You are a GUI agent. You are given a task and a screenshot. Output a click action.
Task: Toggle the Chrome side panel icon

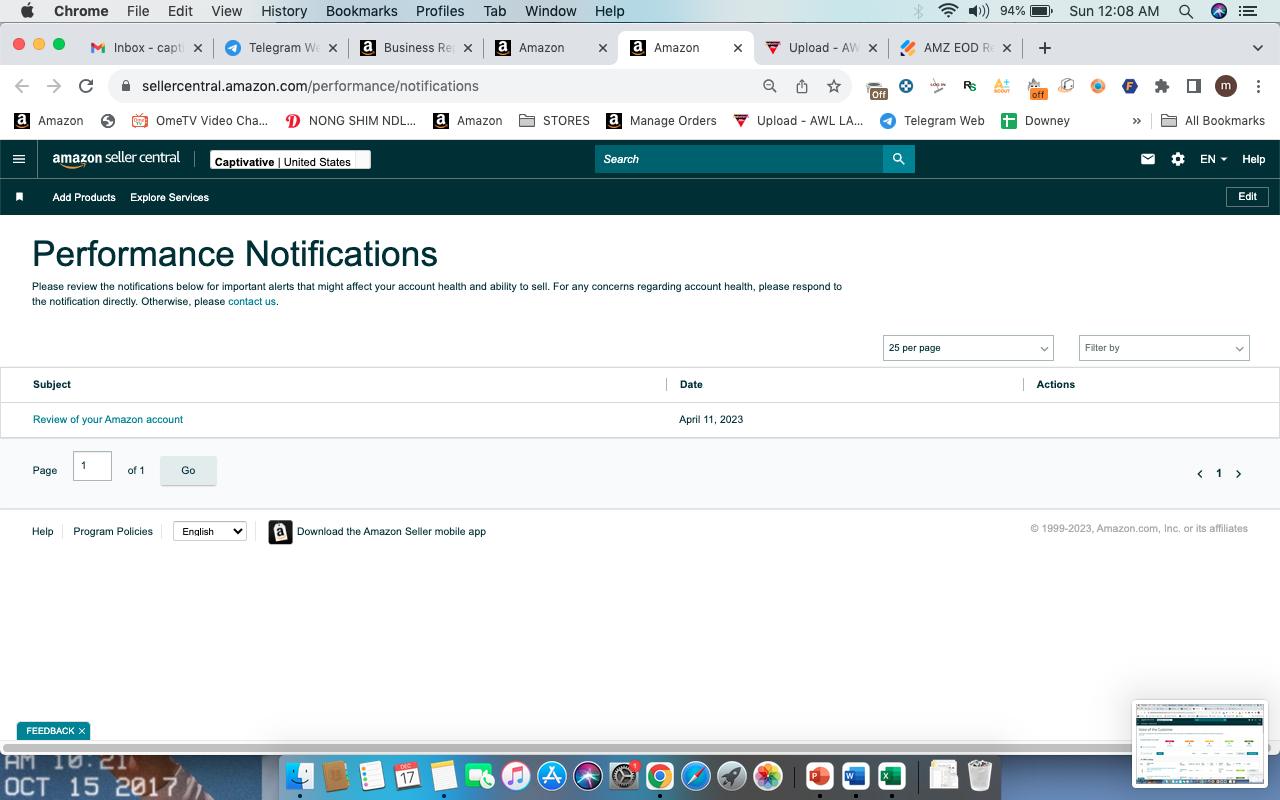point(1193,86)
